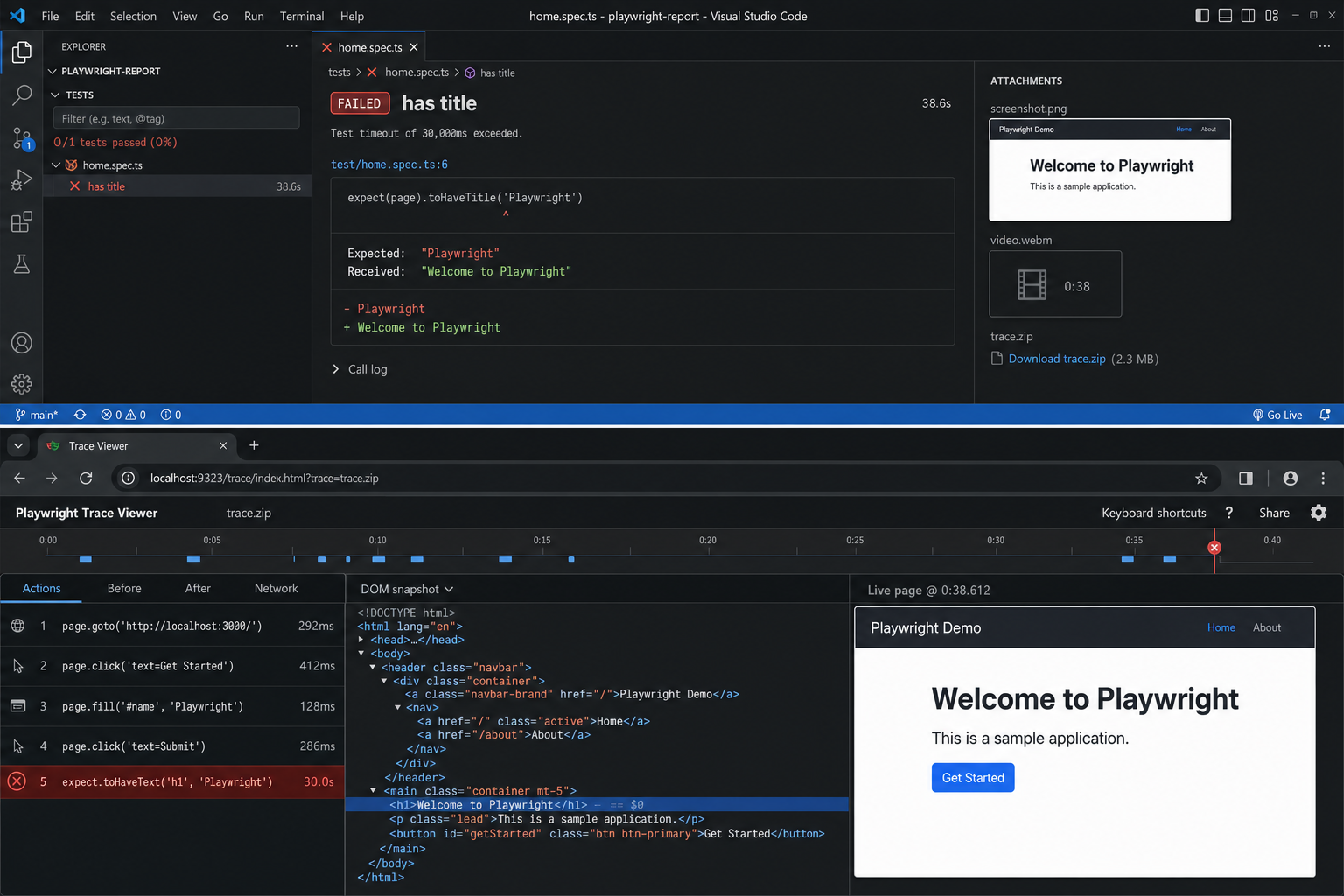
Task: Go back in the browser
Action: [x=19, y=478]
